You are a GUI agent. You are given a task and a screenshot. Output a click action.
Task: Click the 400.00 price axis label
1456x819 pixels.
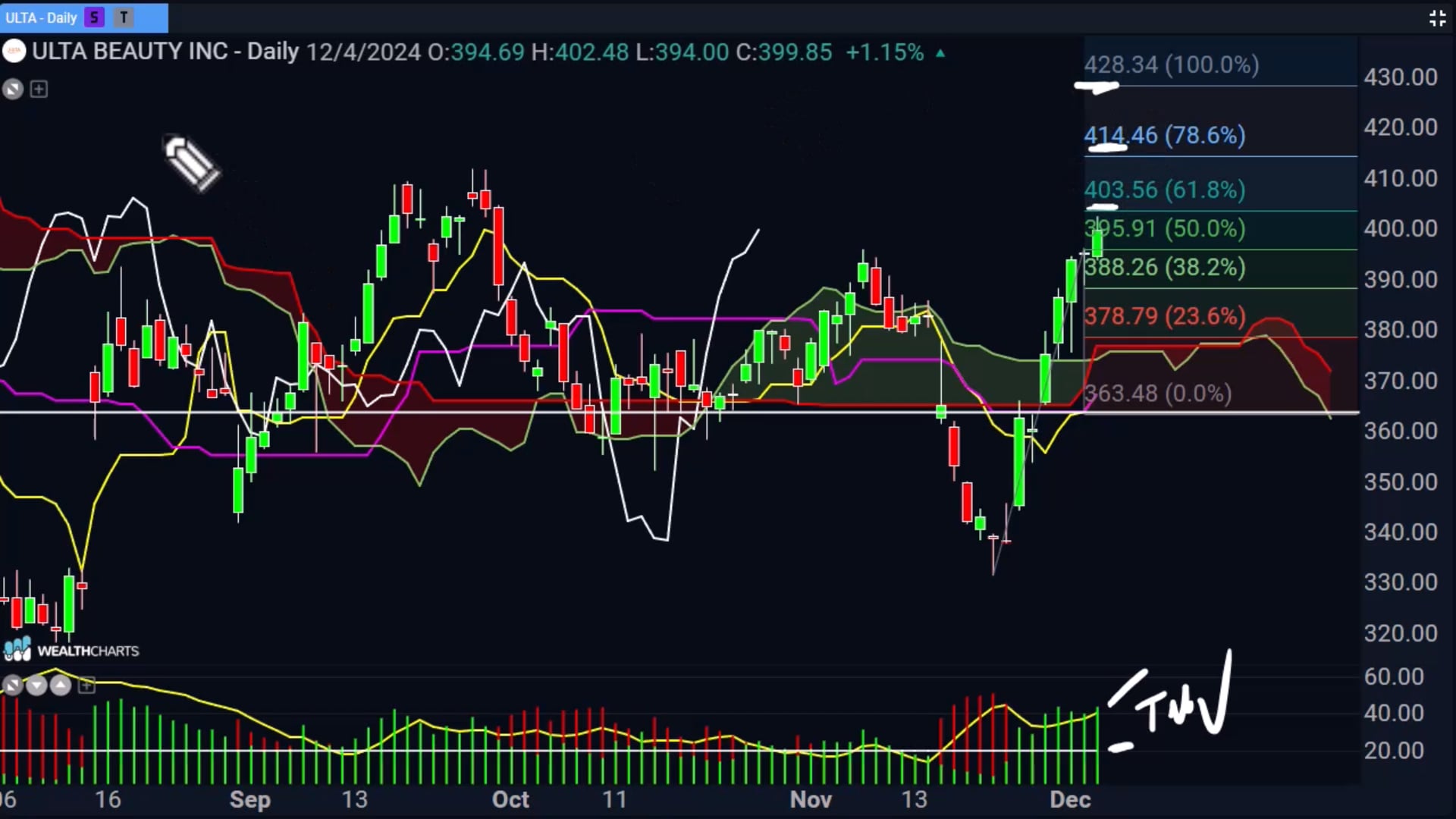1401,228
